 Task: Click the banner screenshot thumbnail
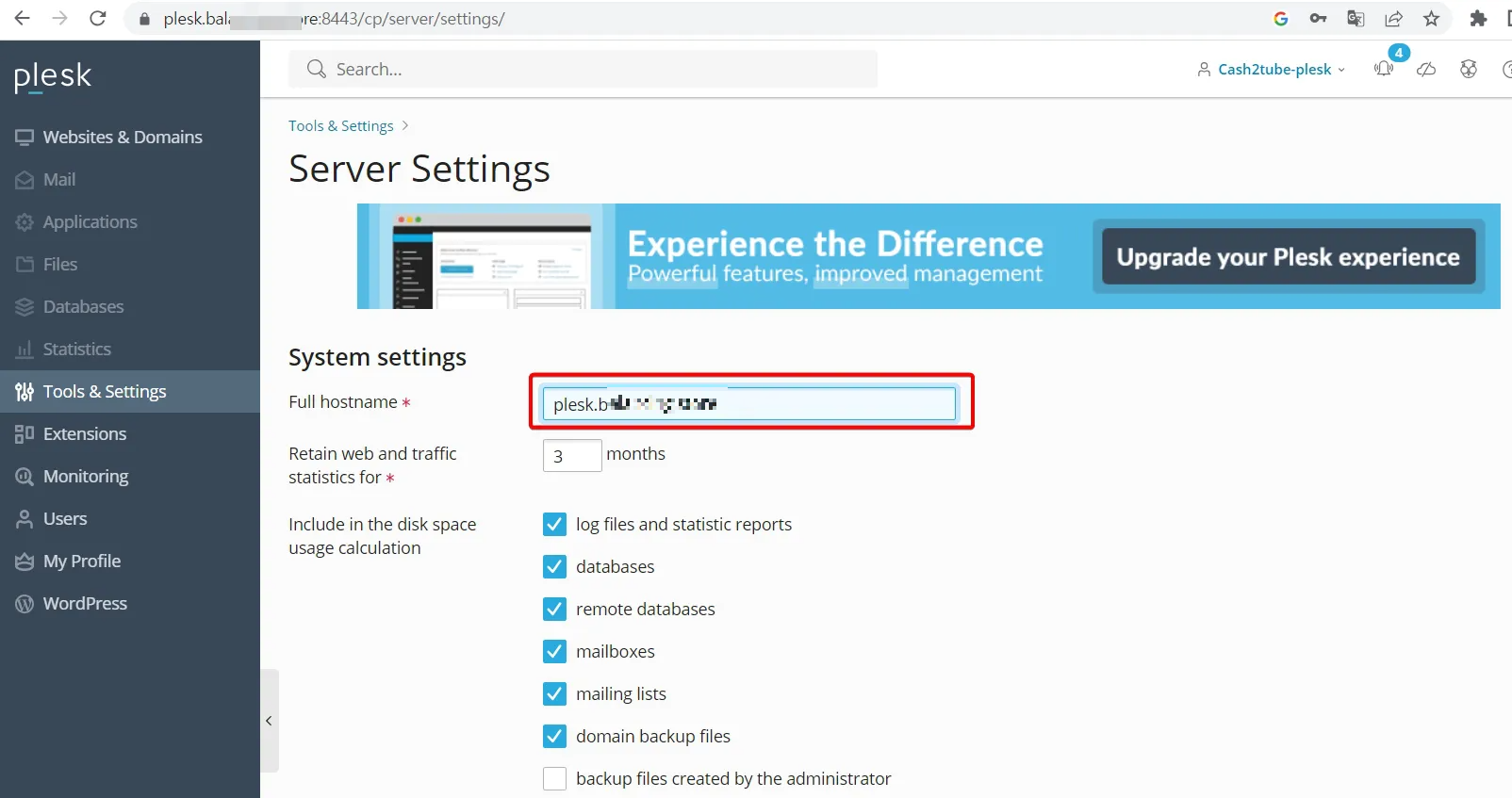[491, 260]
